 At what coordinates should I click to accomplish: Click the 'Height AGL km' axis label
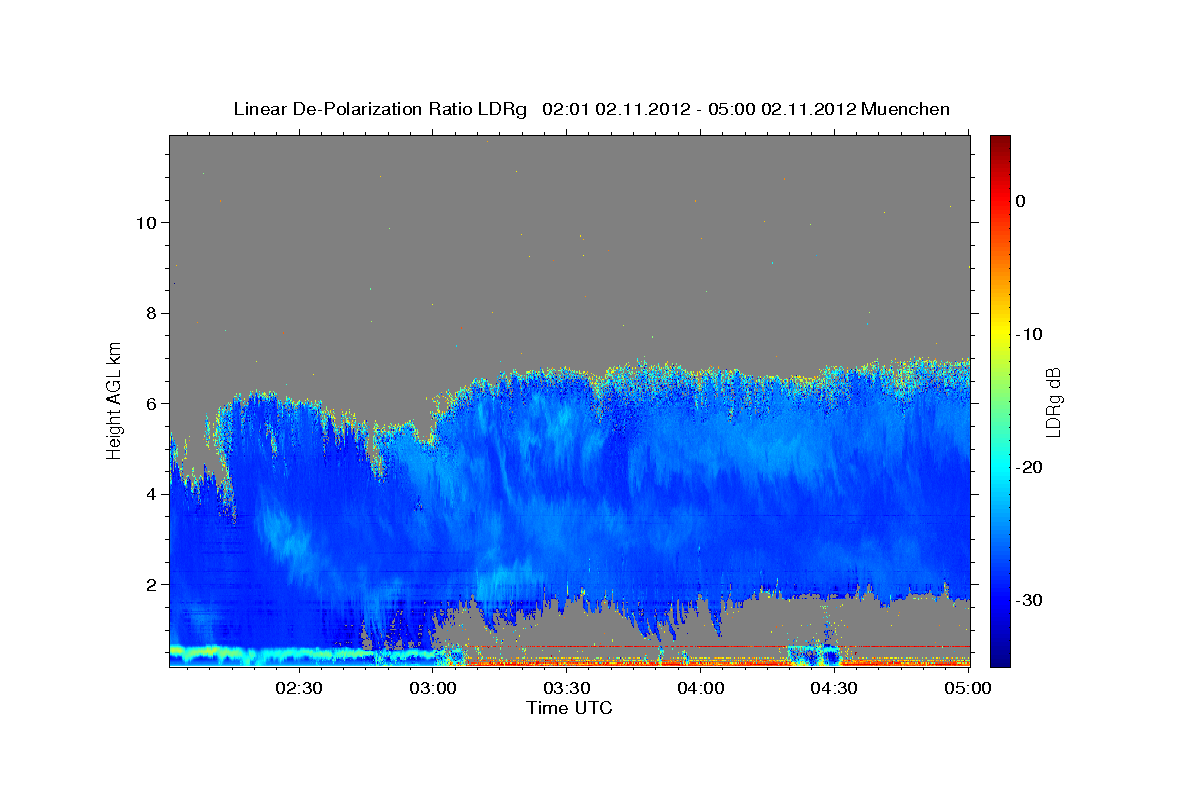pyautogui.click(x=114, y=400)
